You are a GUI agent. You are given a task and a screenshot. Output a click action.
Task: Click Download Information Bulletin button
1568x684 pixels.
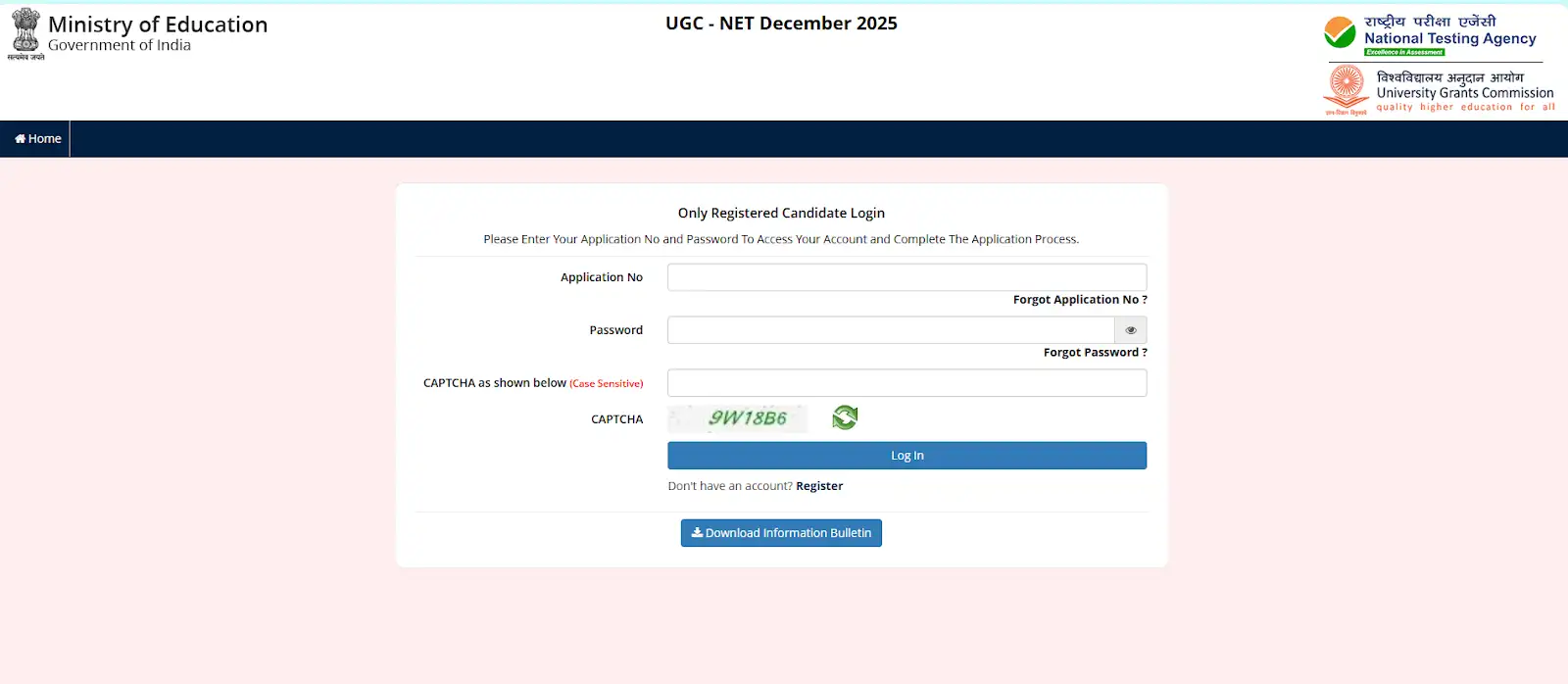click(781, 533)
